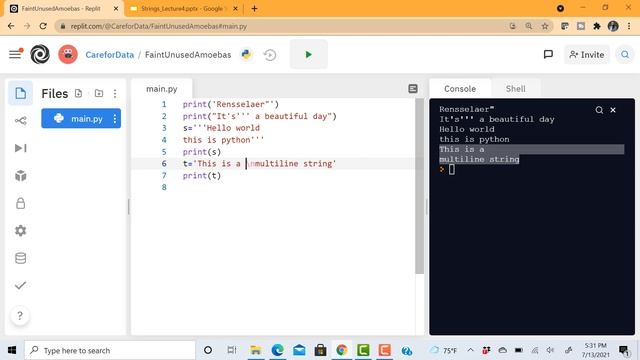The height and width of the screenshot is (360, 640).
Task: Open the Chrome three-dot menu
Action: click(x=629, y=26)
